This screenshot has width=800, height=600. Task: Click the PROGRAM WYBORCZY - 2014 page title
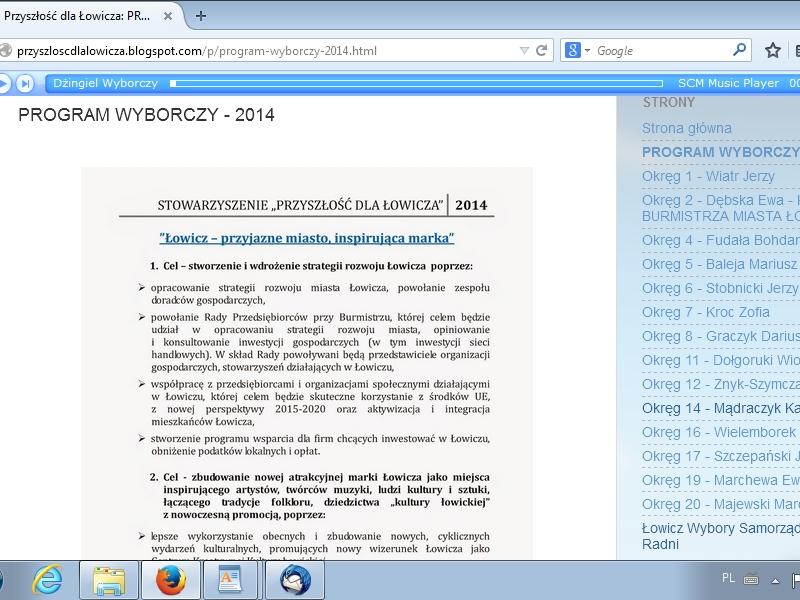tap(146, 115)
